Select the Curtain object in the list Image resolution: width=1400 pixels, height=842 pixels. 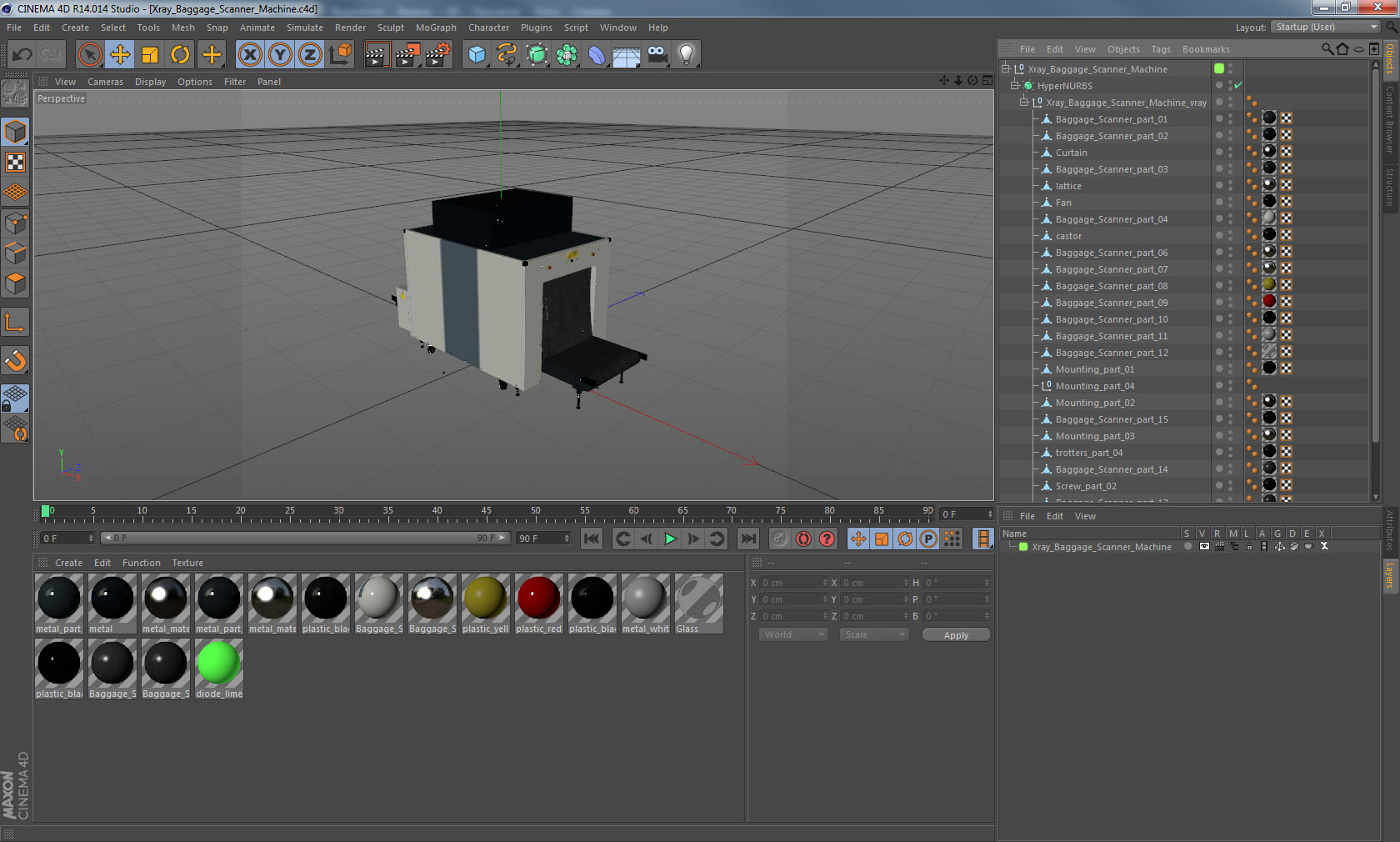click(1071, 153)
